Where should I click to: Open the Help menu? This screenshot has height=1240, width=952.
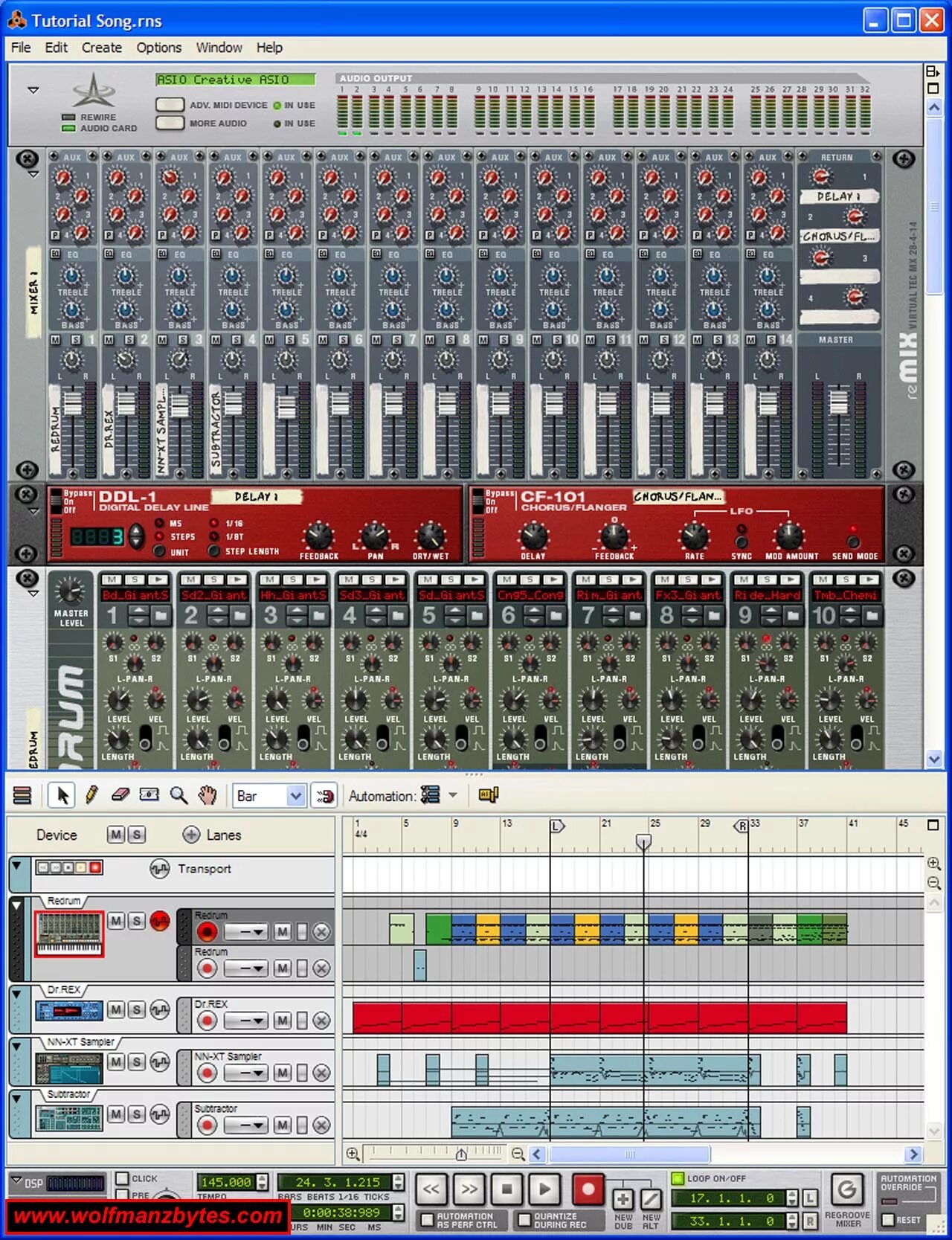(x=269, y=48)
